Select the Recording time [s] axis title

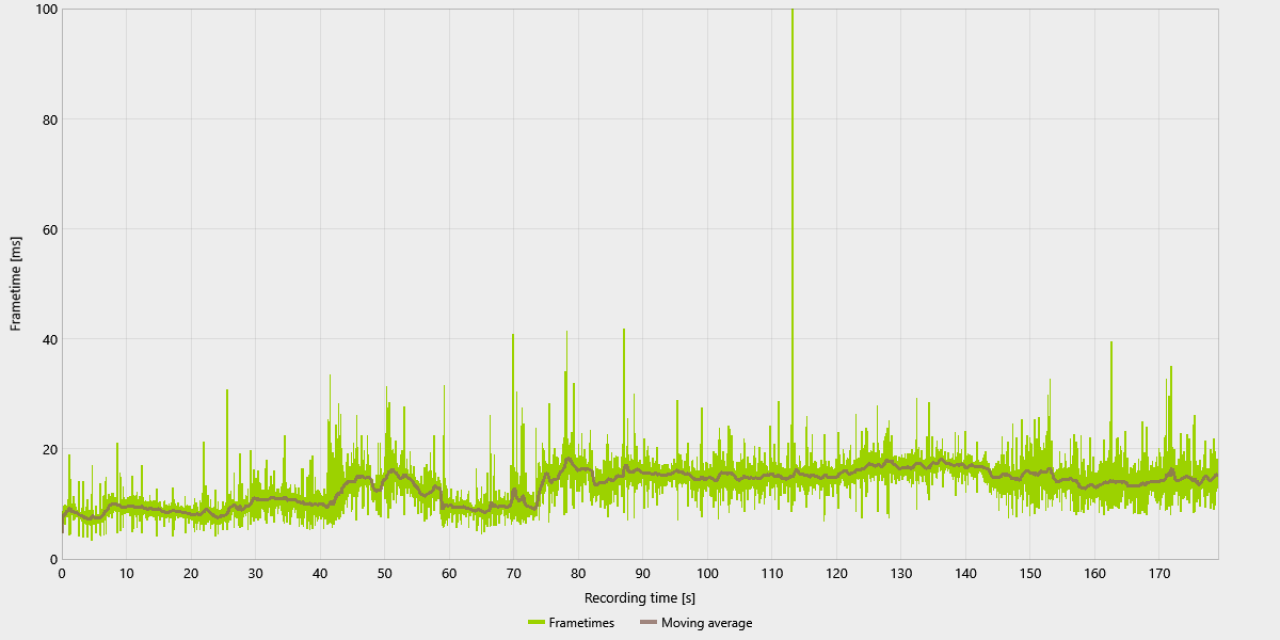point(640,598)
